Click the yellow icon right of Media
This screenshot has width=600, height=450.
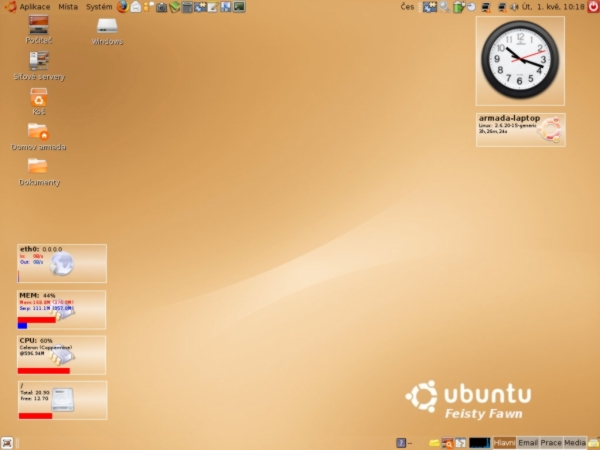click(x=594, y=443)
